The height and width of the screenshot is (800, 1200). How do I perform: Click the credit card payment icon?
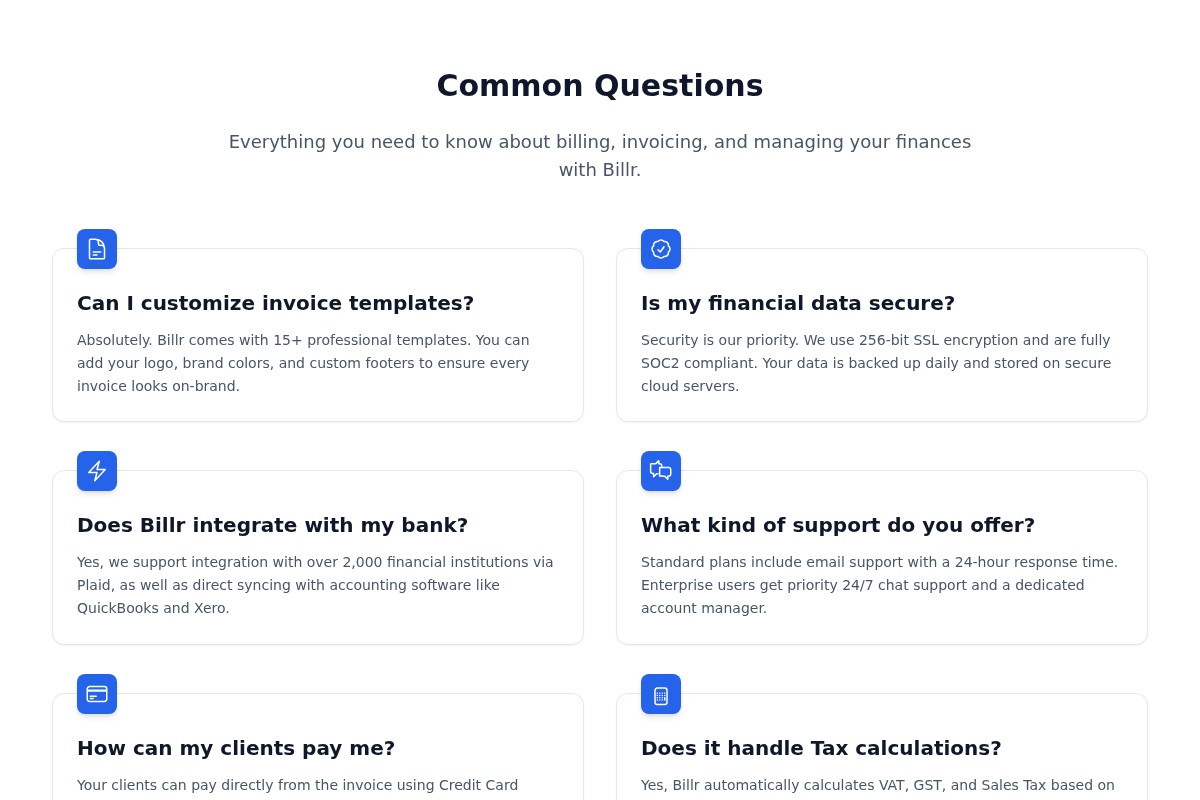(97, 694)
